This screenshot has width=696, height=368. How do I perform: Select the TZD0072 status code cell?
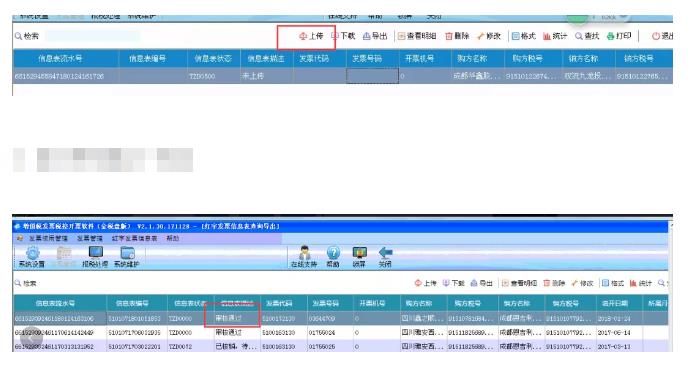click(x=190, y=346)
